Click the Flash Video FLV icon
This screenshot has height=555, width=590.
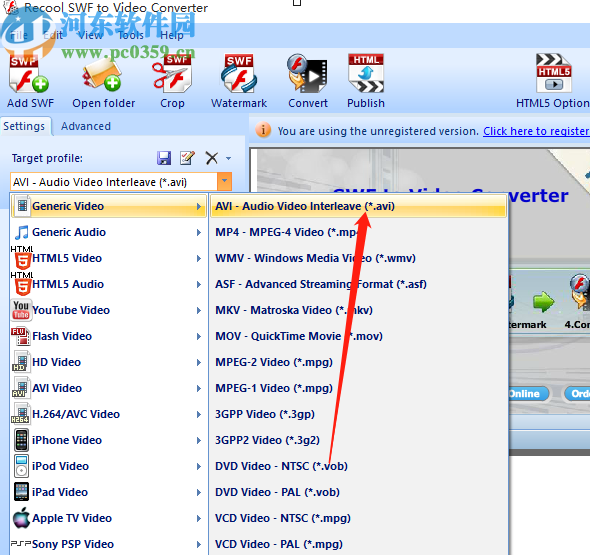21,336
